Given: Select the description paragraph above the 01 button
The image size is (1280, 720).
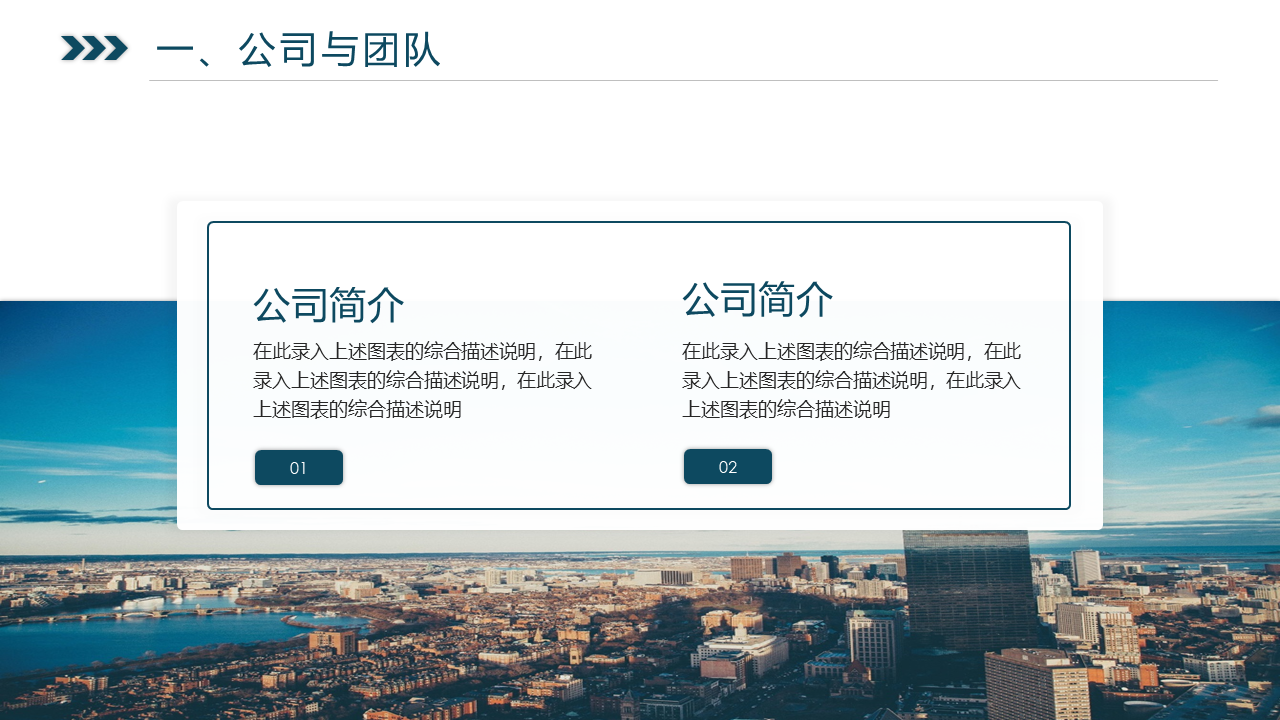Looking at the screenshot, I should [x=422, y=380].
